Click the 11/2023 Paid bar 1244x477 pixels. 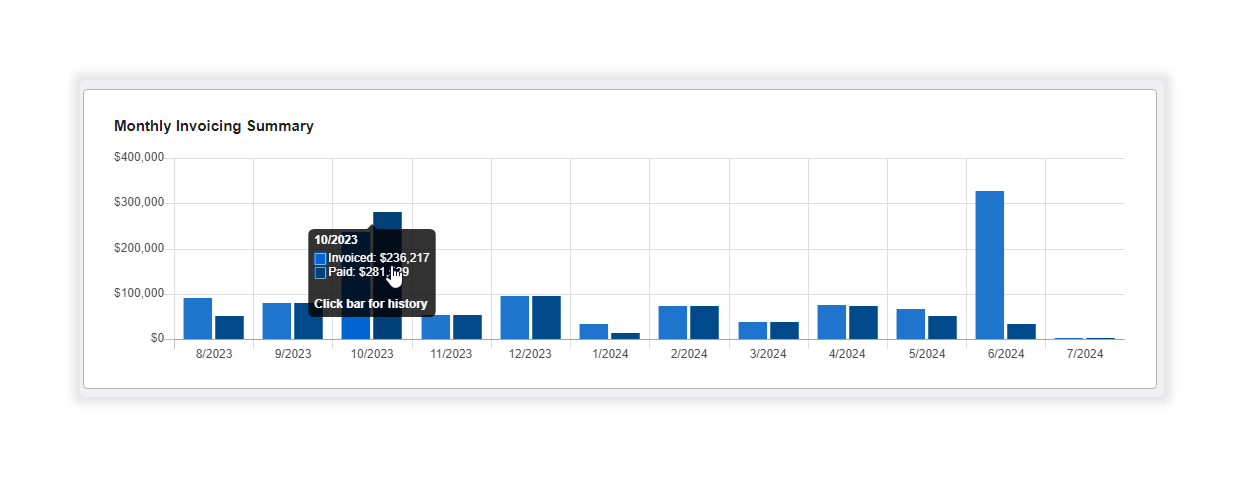coord(467,327)
